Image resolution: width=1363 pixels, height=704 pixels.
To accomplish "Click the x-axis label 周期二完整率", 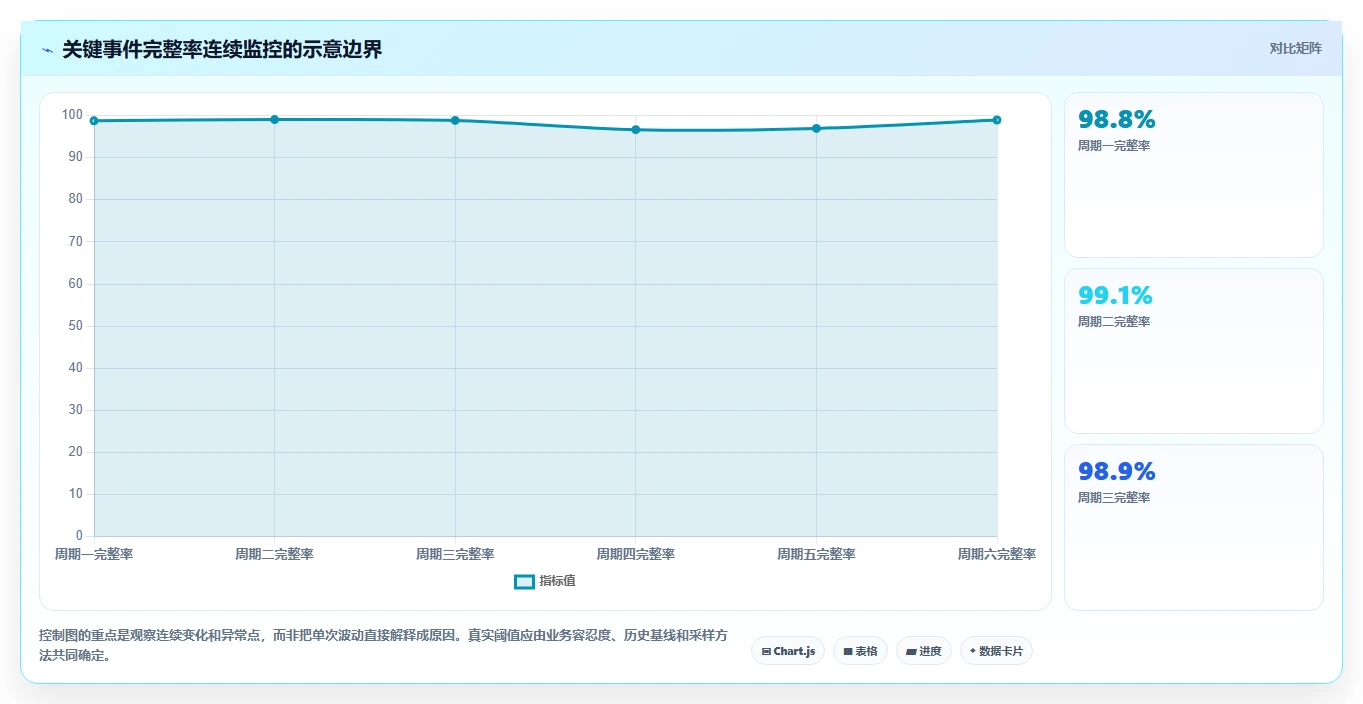I will click(274, 554).
